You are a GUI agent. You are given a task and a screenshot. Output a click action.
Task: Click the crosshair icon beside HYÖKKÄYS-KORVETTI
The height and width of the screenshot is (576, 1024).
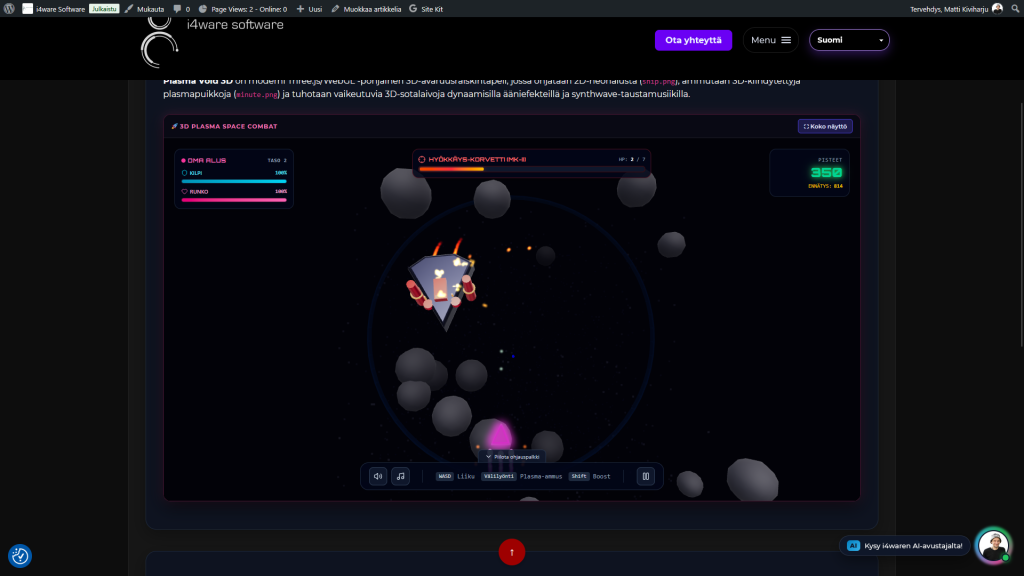pyautogui.click(x=422, y=159)
